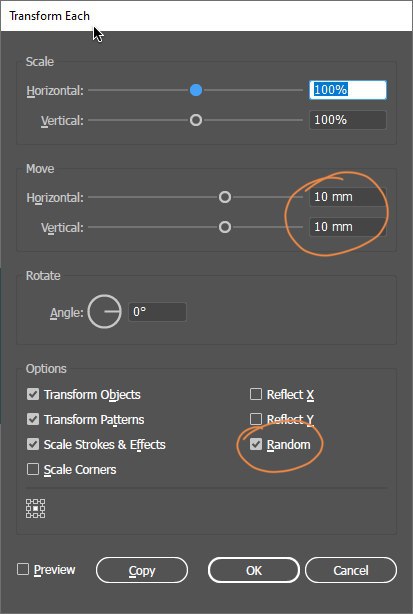Viewport: 413px width, 614px height.
Task: Check the Scale Corners option
Action: coord(33,469)
